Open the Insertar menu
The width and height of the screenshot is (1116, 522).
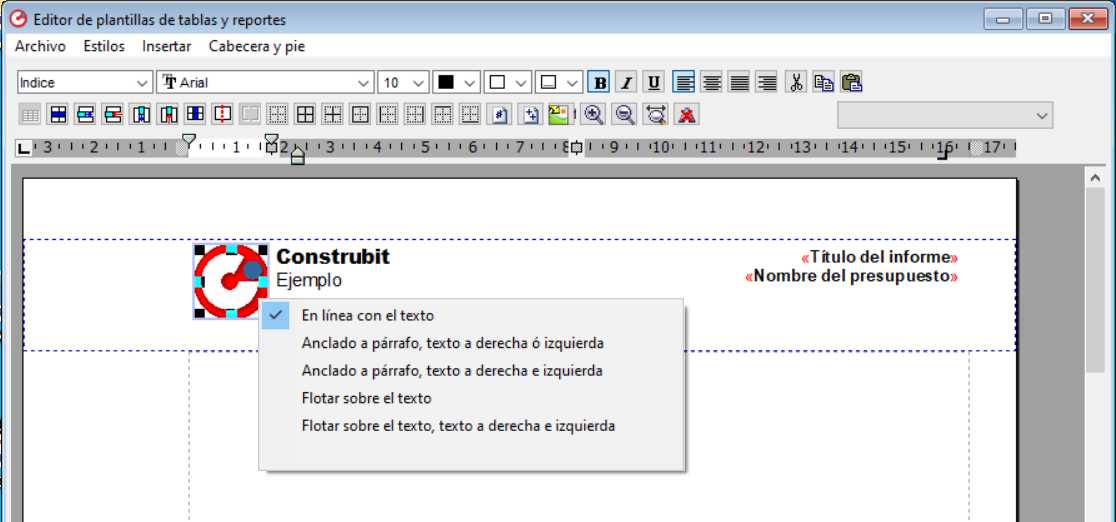click(167, 46)
